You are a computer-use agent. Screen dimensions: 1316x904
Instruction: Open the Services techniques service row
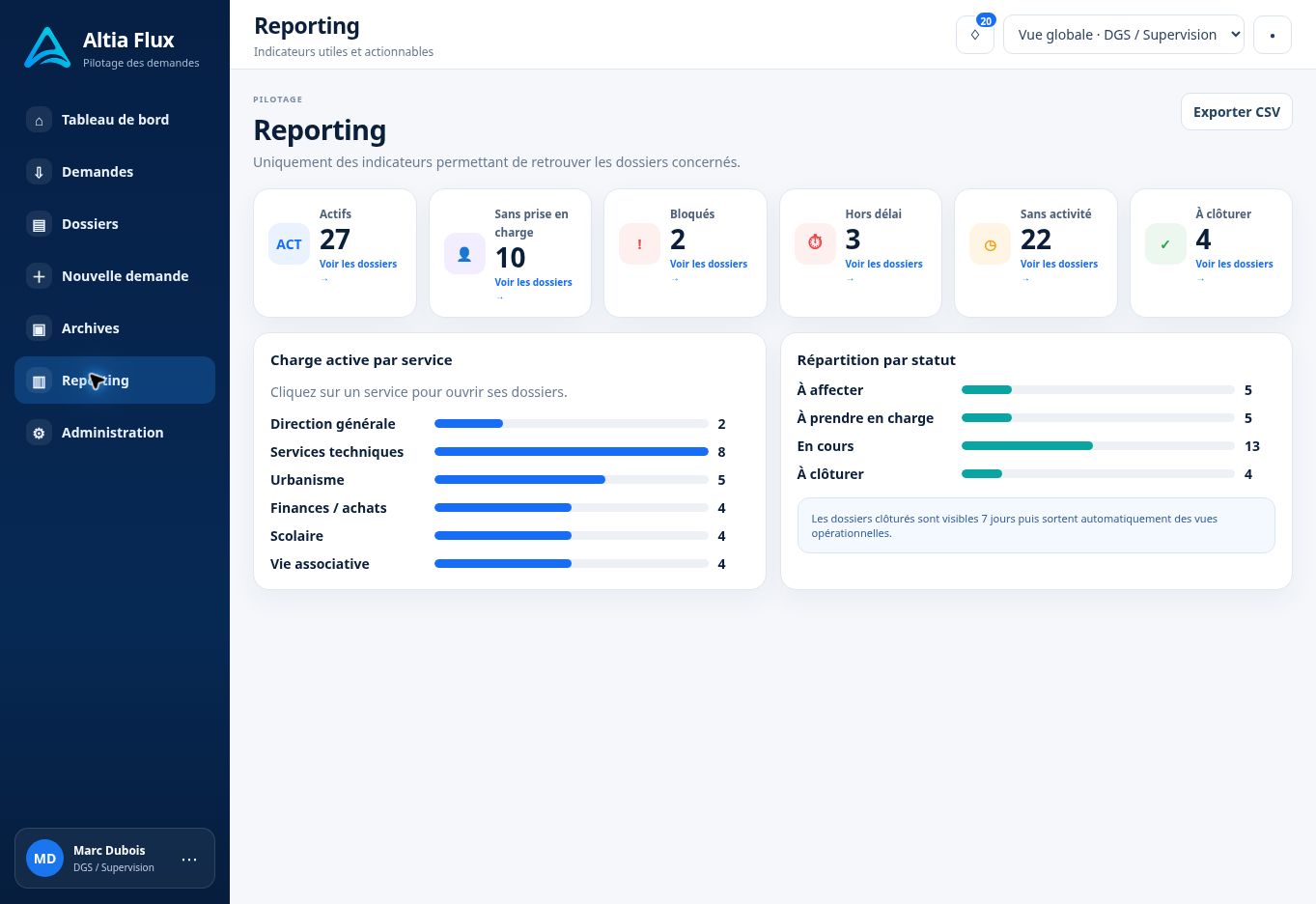pyautogui.click(x=510, y=452)
